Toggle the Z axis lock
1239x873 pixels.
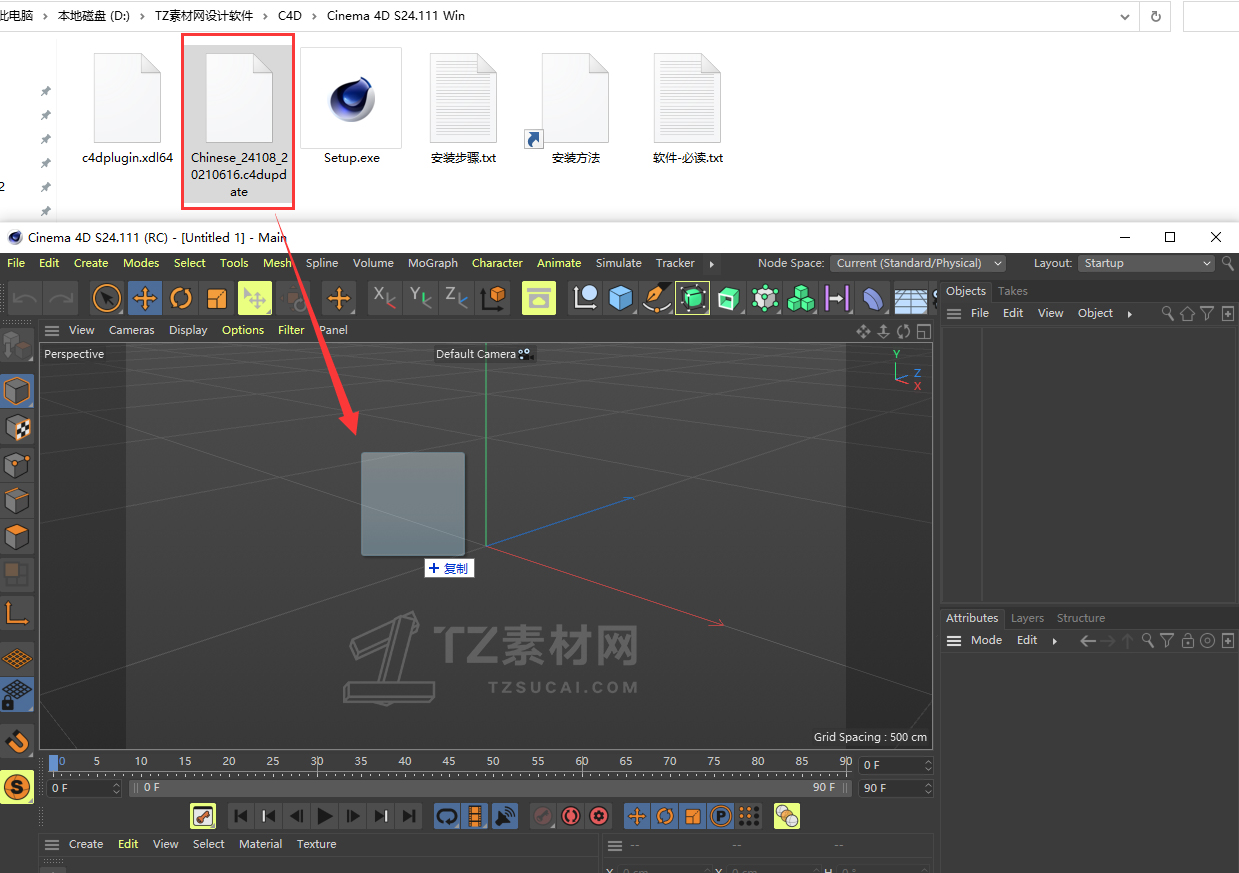tap(456, 298)
